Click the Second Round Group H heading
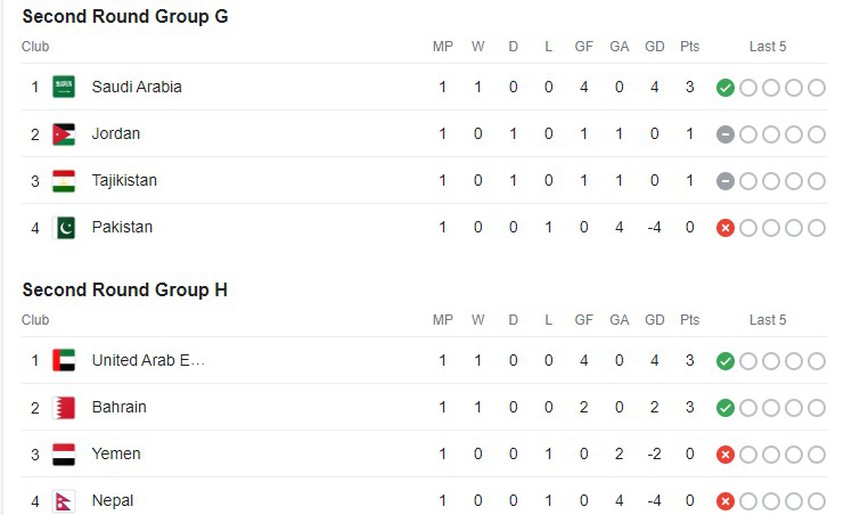 click(125, 290)
